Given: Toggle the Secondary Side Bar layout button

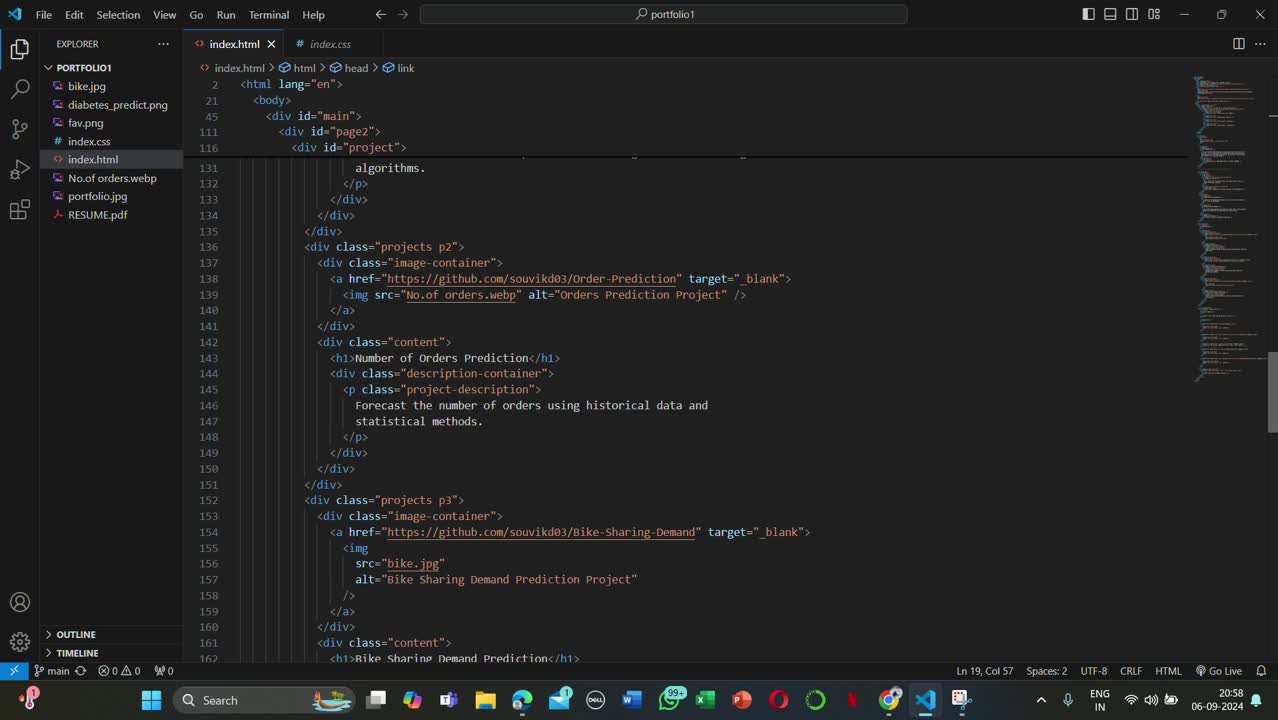Looking at the screenshot, I should pos(1132,14).
